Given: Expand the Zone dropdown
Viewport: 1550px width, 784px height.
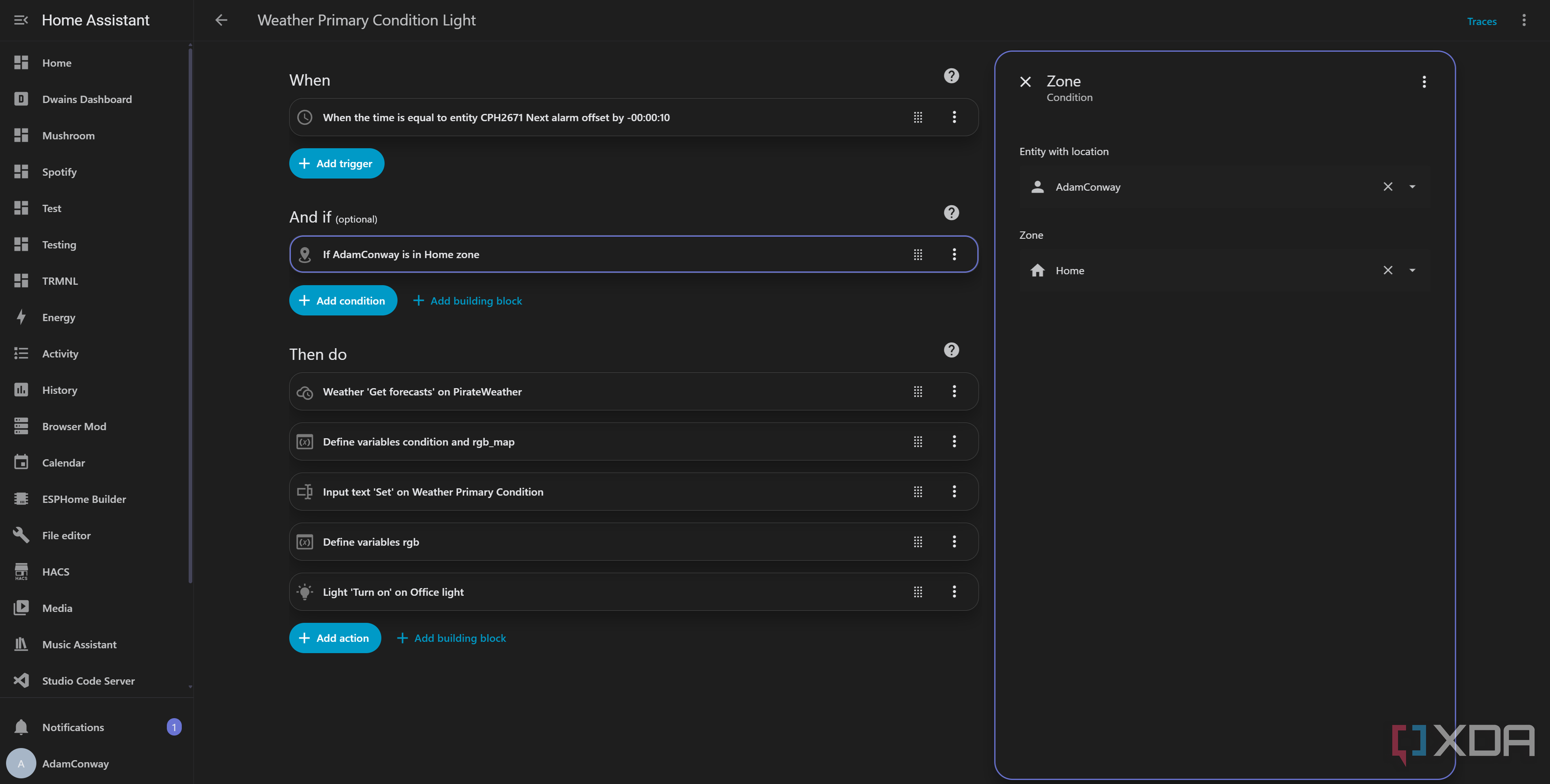Looking at the screenshot, I should pyautogui.click(x=1411, y=270).
